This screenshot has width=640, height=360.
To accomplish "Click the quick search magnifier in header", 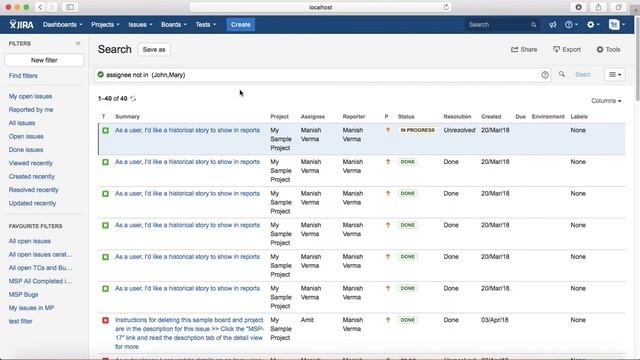I will click(x=533, y=25).
